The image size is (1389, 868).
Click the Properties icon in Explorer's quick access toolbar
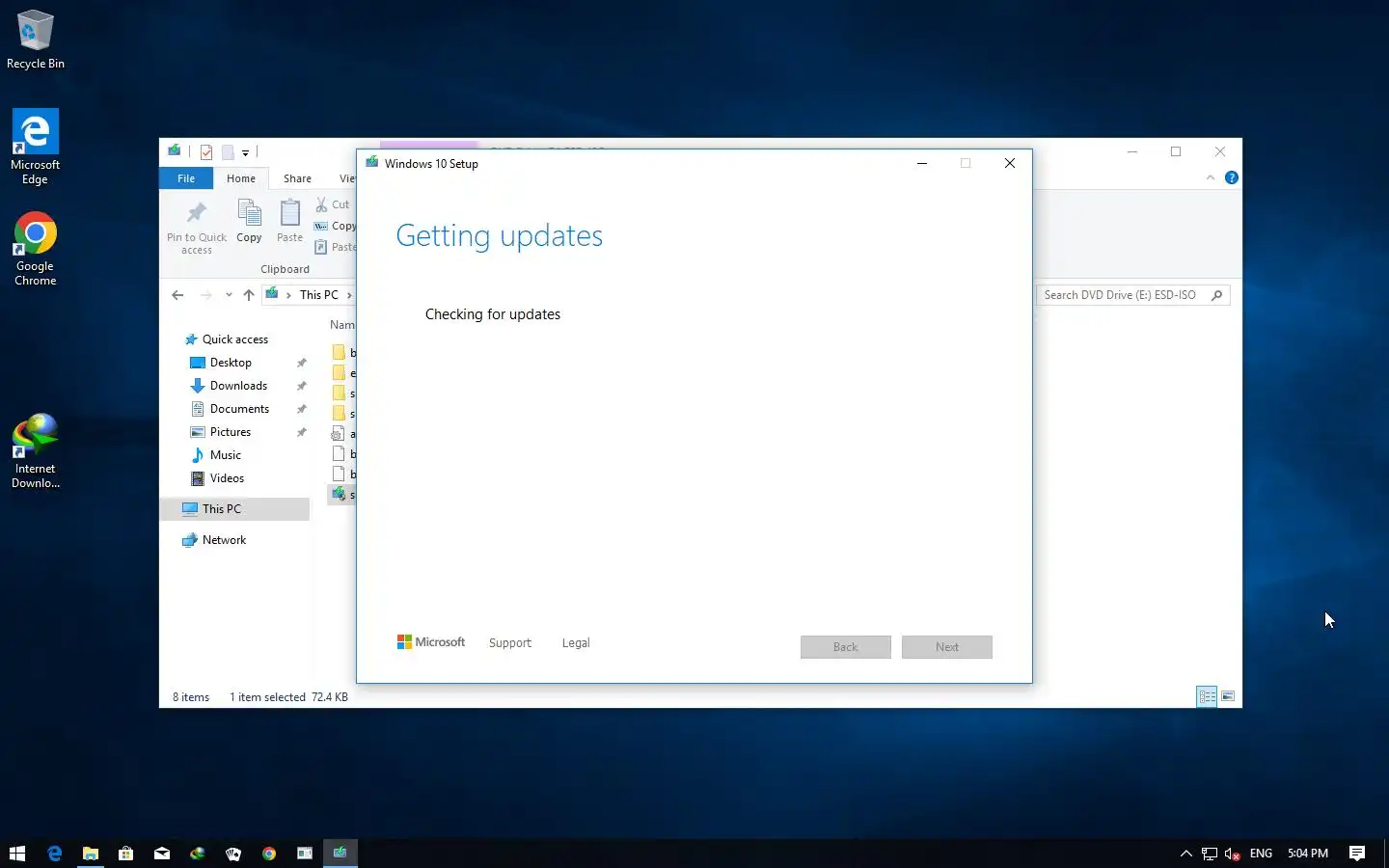[x=206, y=152]
